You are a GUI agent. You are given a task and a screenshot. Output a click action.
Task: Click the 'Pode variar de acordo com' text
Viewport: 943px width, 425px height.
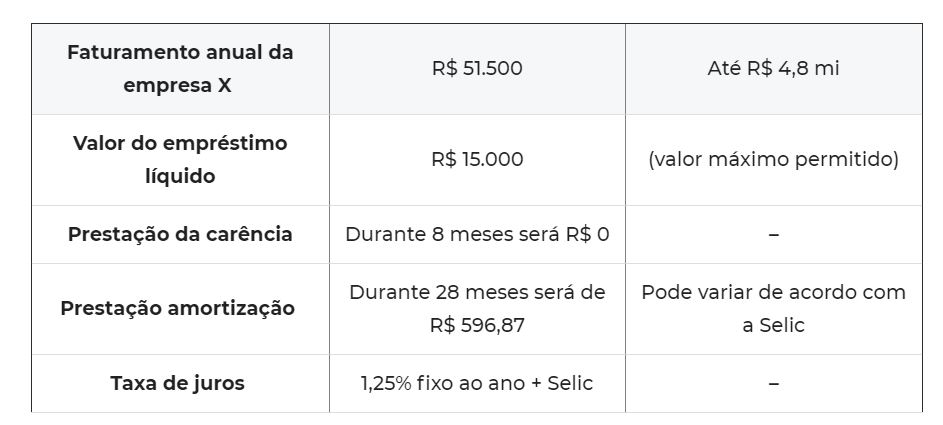pos(773,292)
